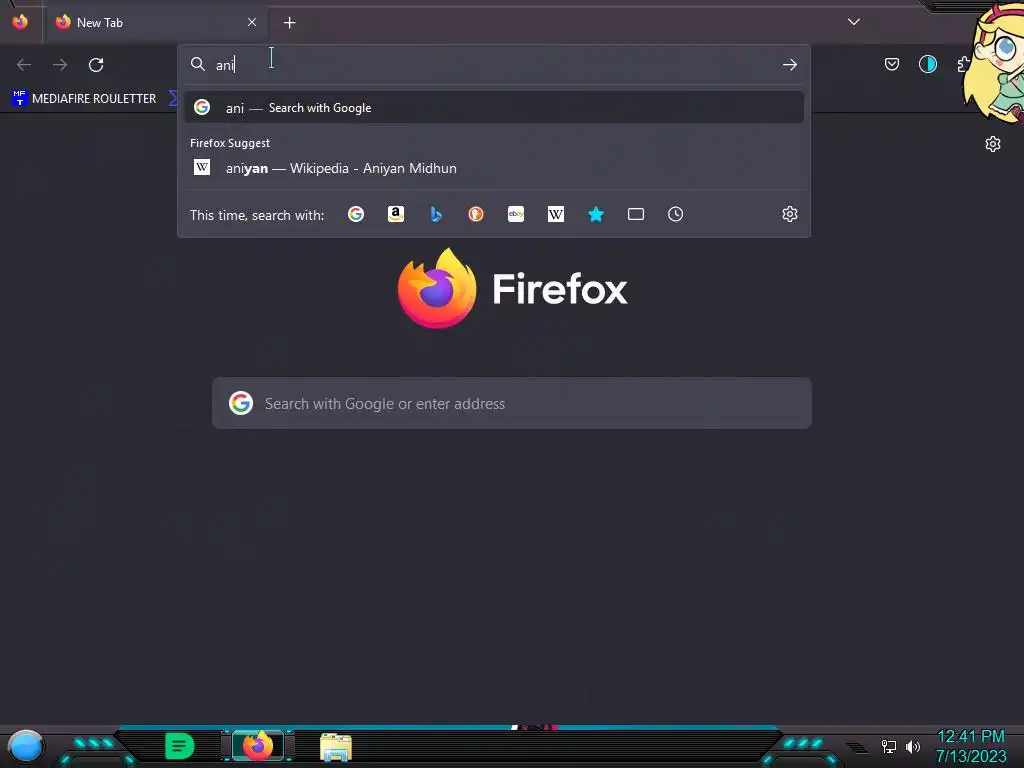The image size is (1024, 768).
Task: Open search settings gear in dropdown
Action: pos(790,214)
